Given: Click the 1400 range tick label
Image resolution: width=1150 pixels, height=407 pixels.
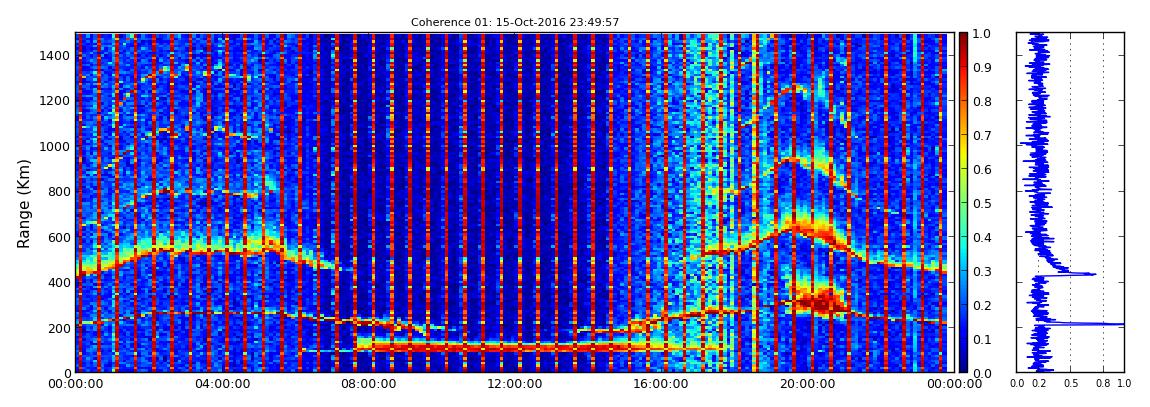Looking at the screenshot, I should 54,55.
